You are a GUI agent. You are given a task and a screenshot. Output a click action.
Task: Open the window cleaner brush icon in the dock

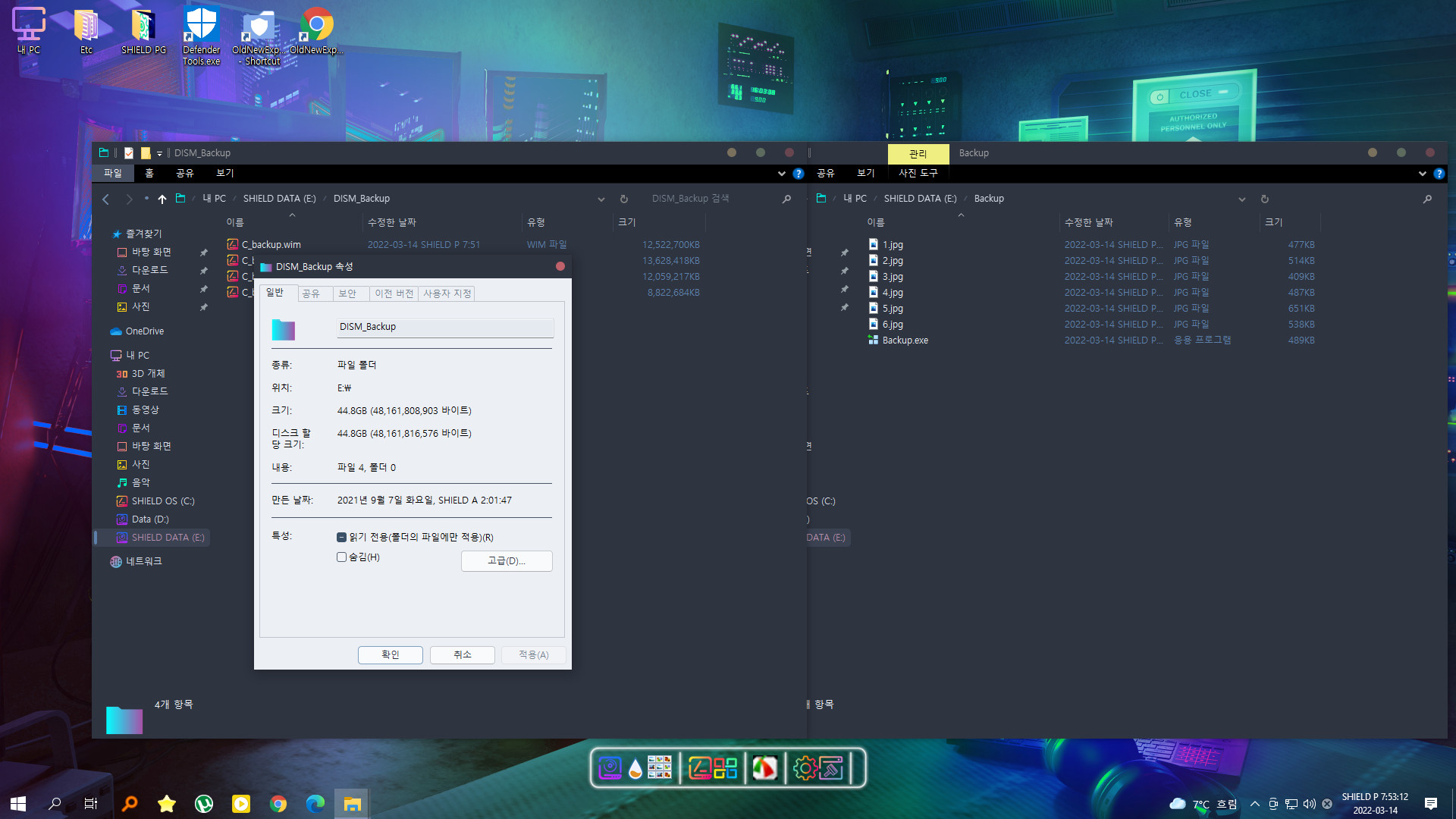(x=831, y=768)
